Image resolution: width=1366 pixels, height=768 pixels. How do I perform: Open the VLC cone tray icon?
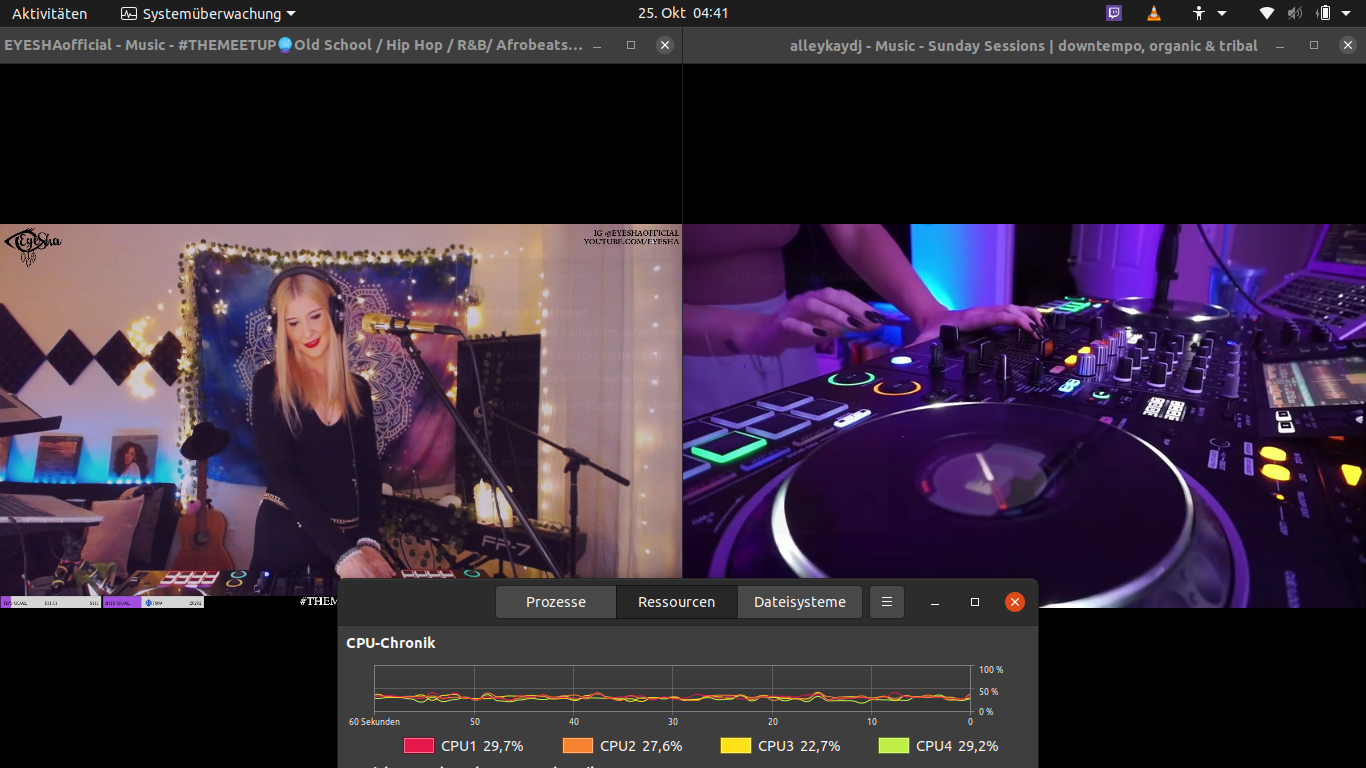1154,13
